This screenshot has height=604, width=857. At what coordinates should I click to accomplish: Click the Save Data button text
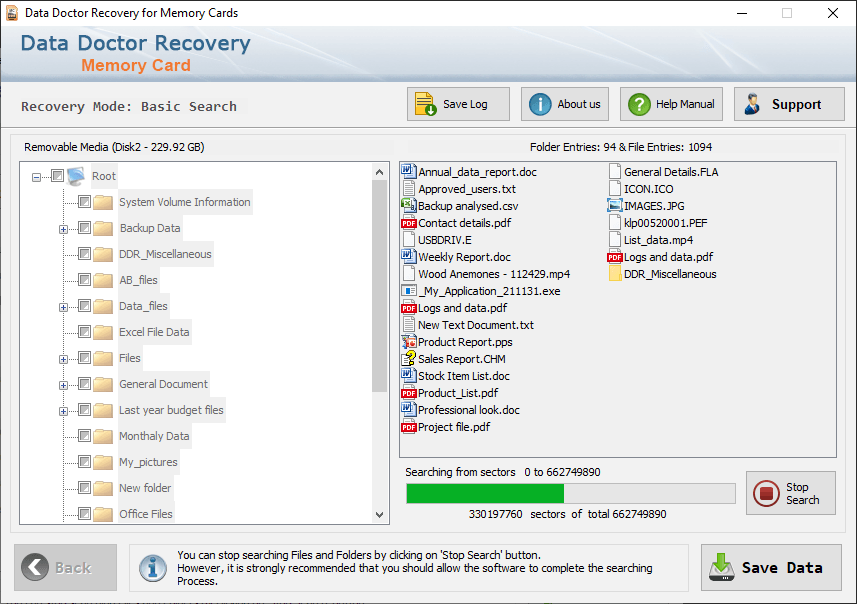click(782, 568)
